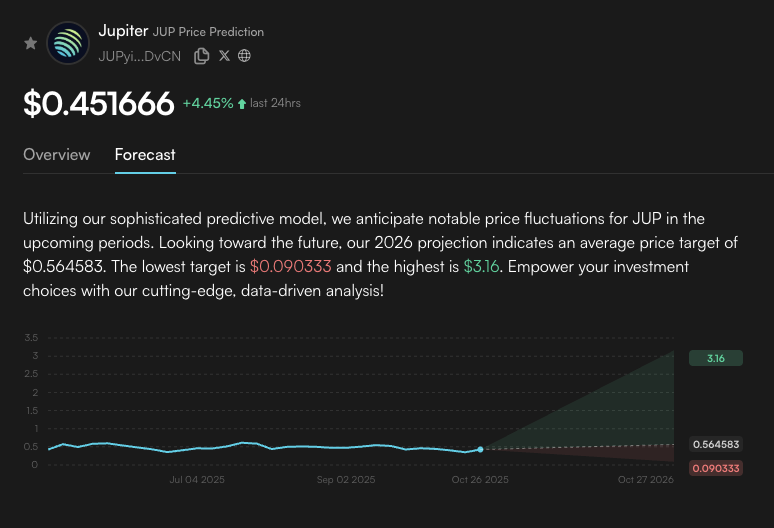Open Jupiter's X (Twitter) profile

(224, 56)
